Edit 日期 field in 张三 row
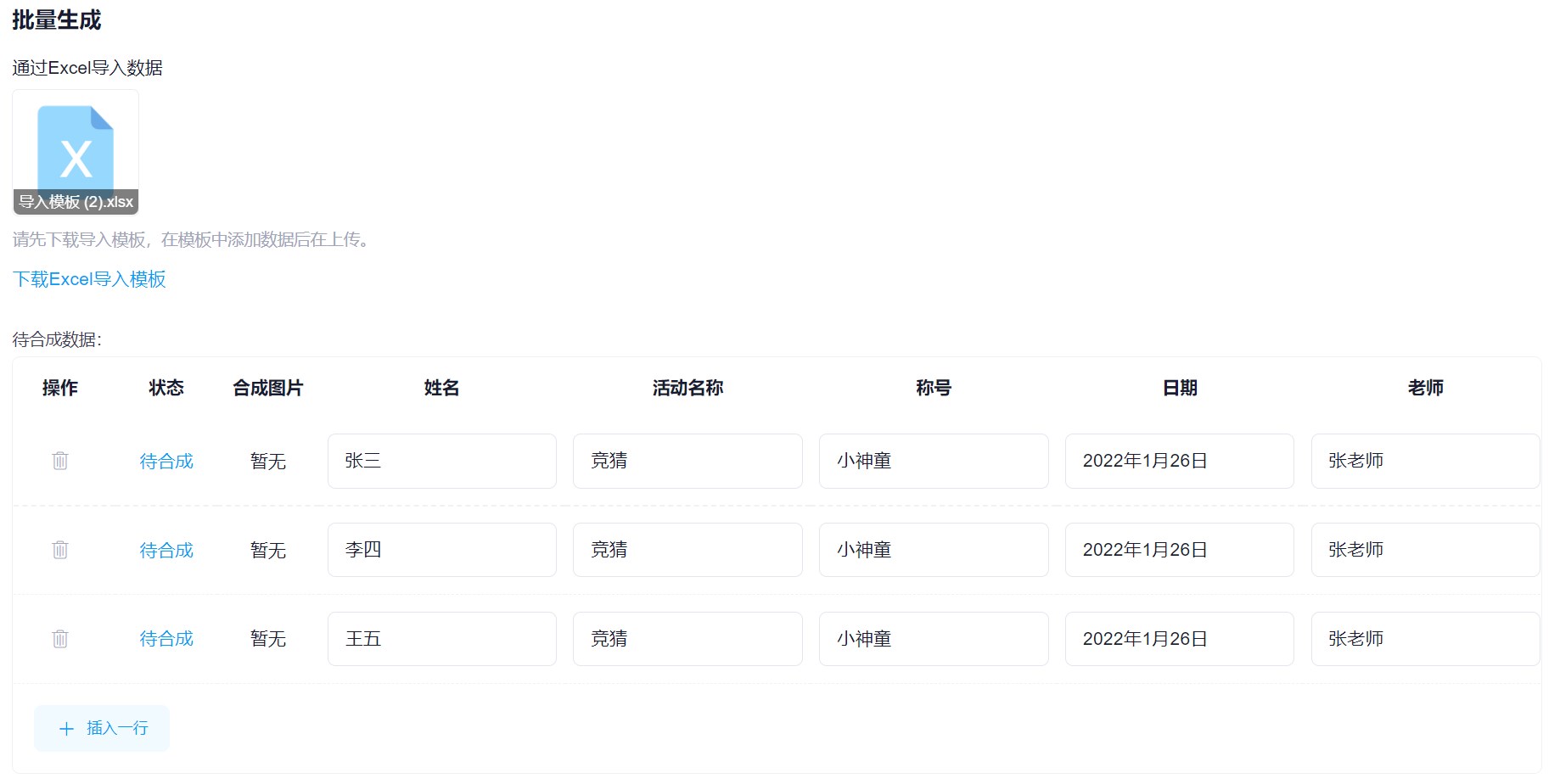1560x784 pixels. pyautogui.click(x=1180, y=461)
